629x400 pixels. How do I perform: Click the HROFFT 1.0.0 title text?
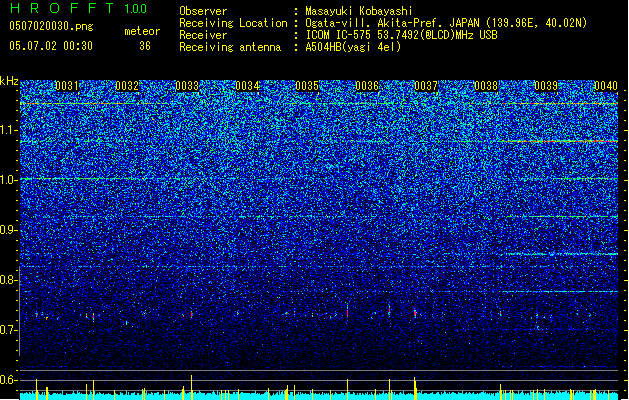point(78,8)
